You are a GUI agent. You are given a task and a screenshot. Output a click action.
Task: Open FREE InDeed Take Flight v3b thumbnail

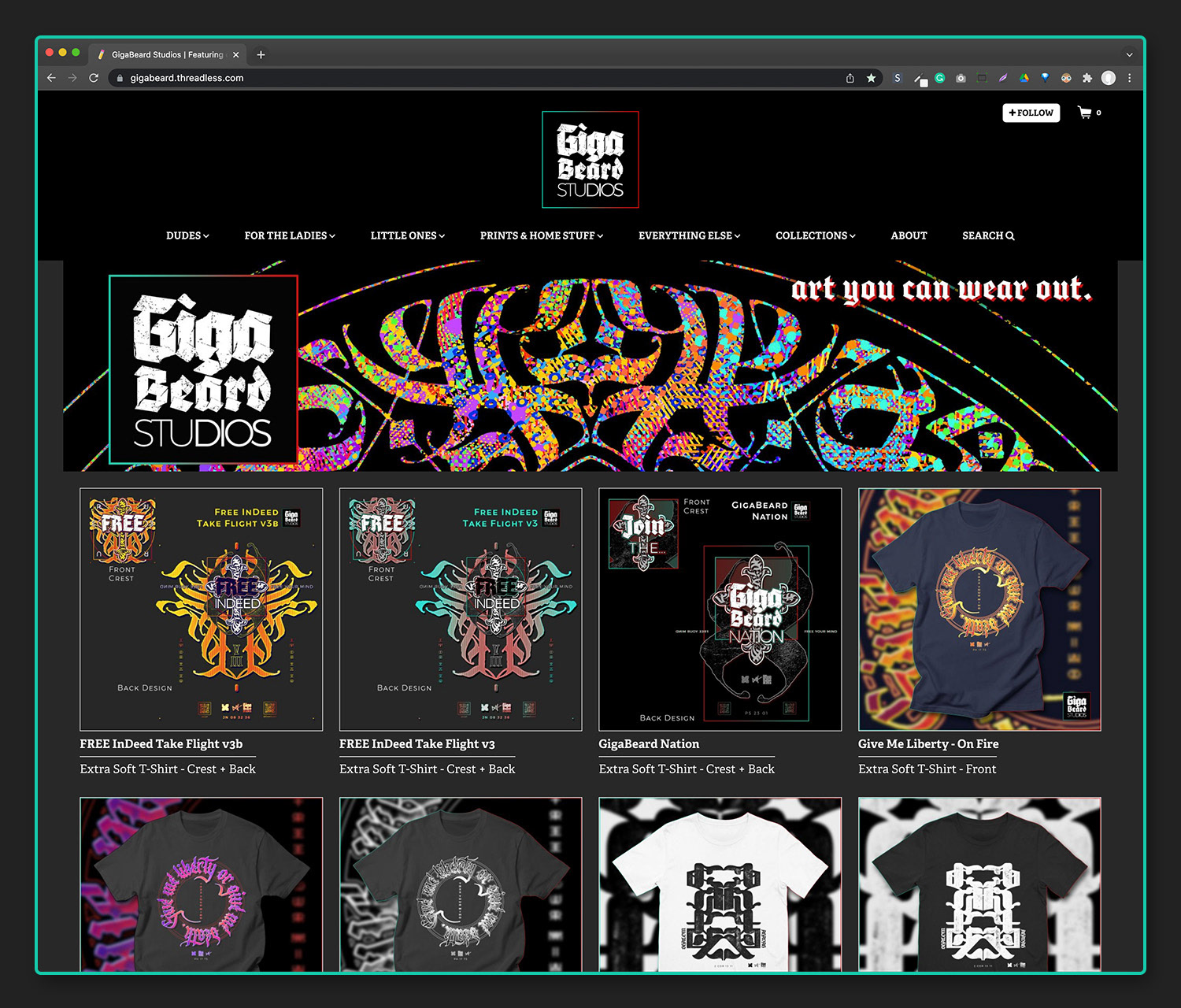202,610
